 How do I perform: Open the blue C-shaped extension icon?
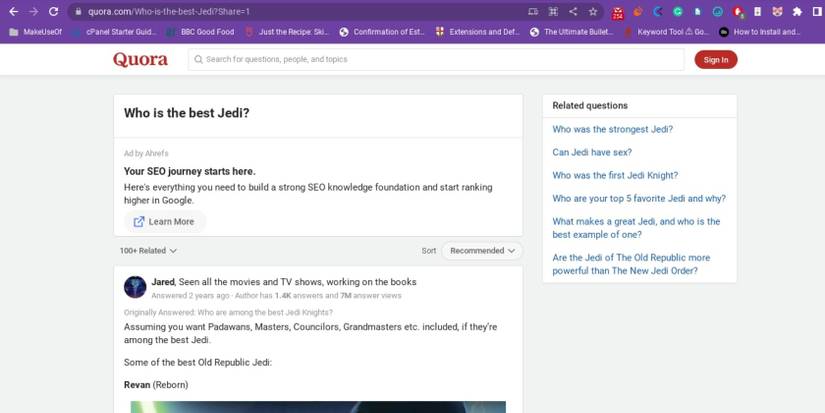click(658, 11)
